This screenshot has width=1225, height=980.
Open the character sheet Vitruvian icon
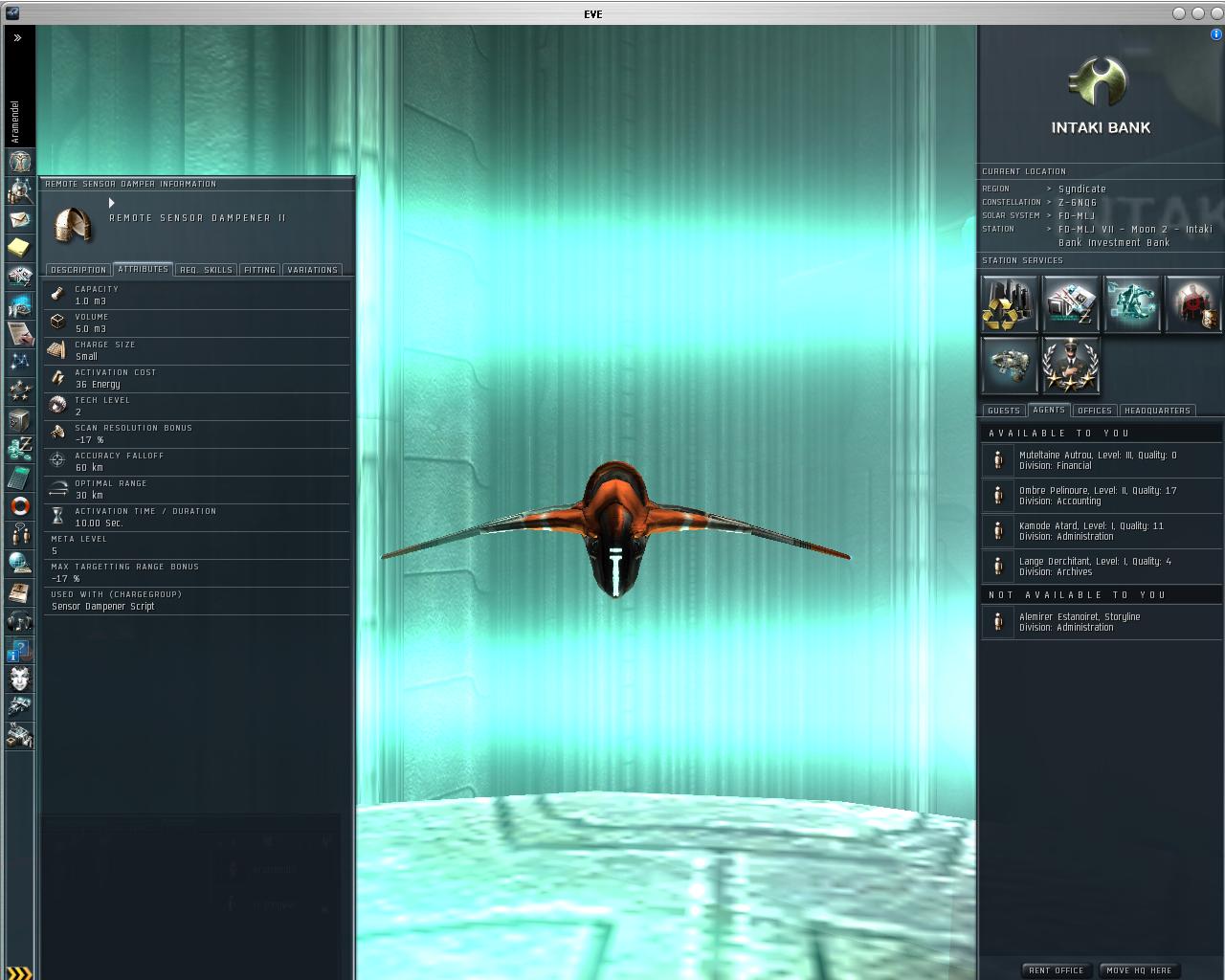point(19,161)
